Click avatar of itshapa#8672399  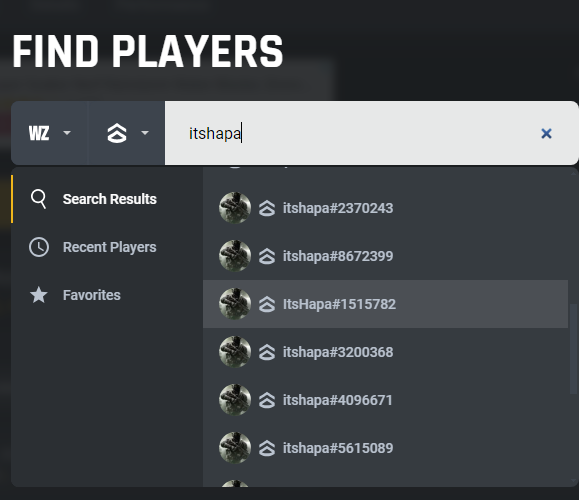pos(235,256)
